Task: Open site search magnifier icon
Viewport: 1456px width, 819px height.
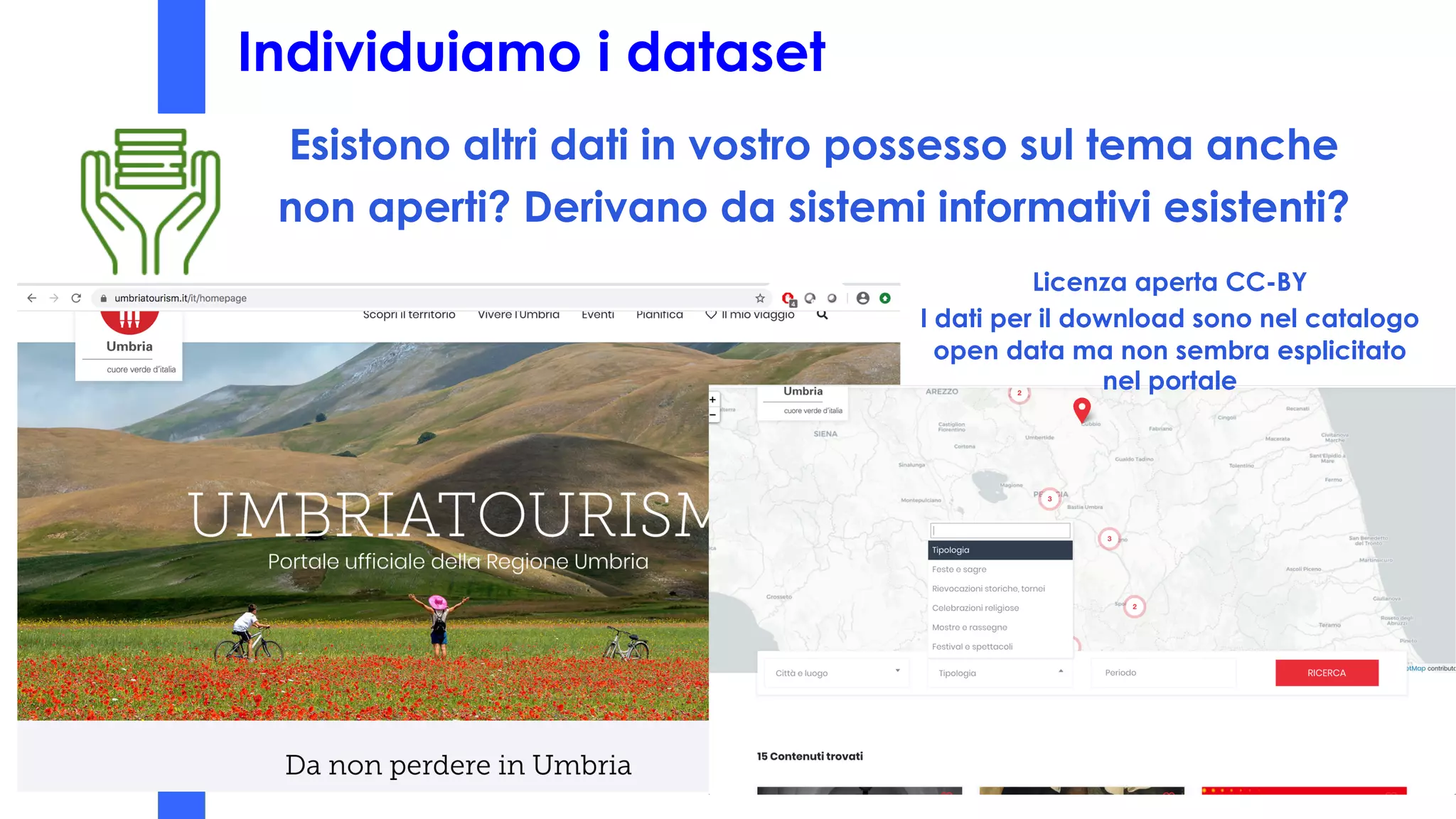Action: [x=822, y=315]
